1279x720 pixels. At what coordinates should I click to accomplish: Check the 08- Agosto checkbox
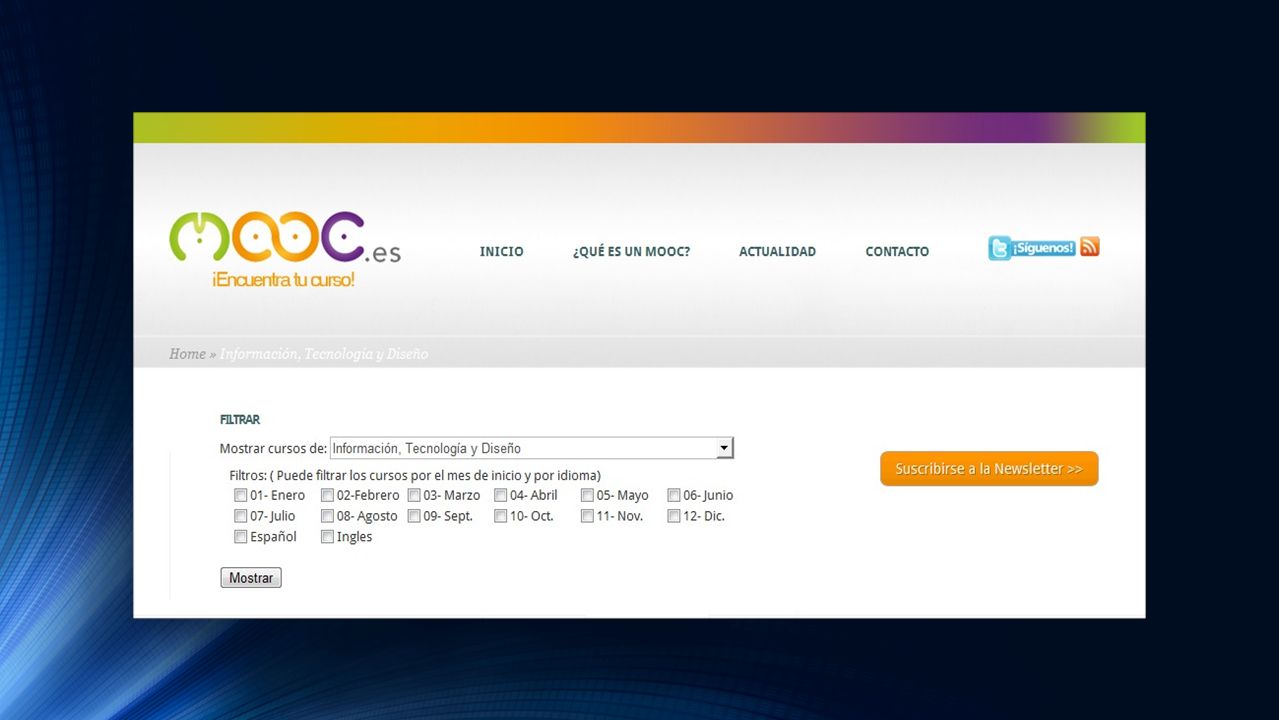(327, 516)
